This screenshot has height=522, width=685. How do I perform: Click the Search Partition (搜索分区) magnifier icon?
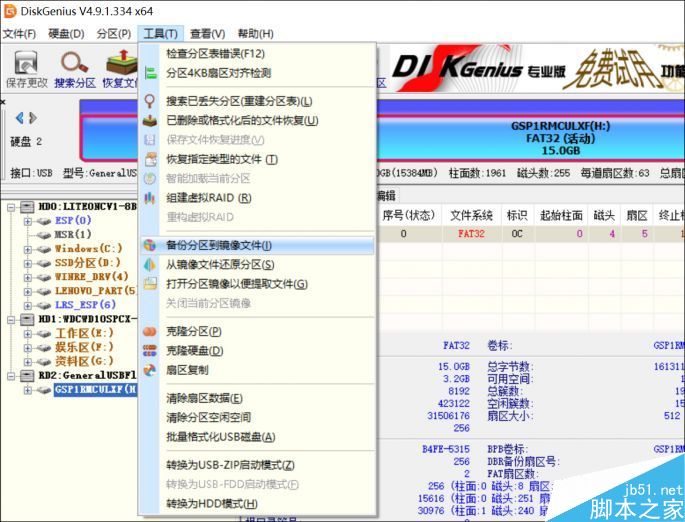tap(74, 63)
